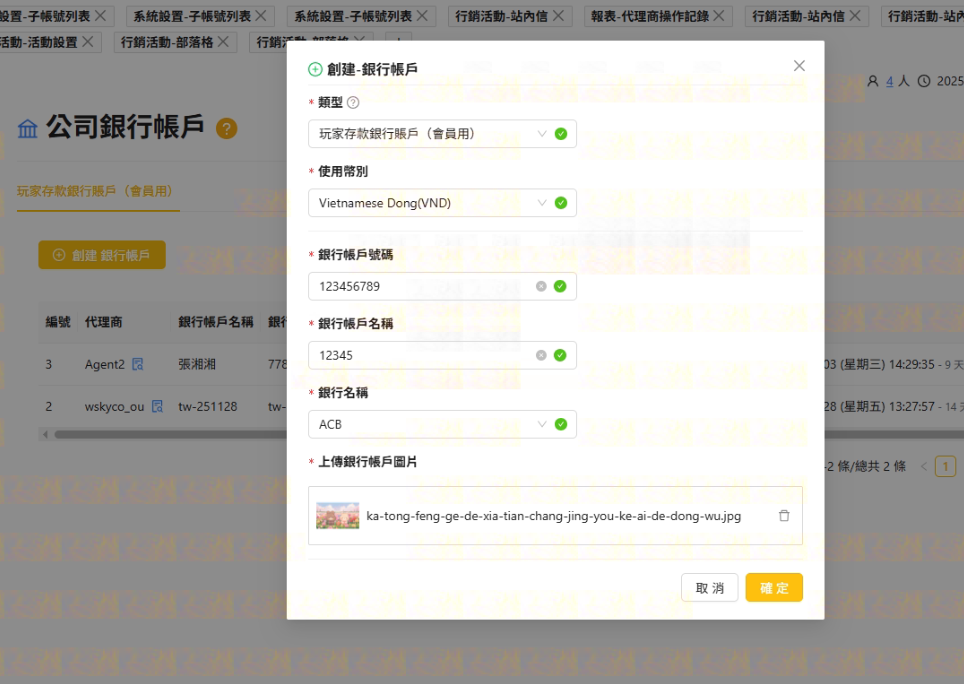Clear the 銀行帳戶號碼 field with its X icon

point(541,286)
